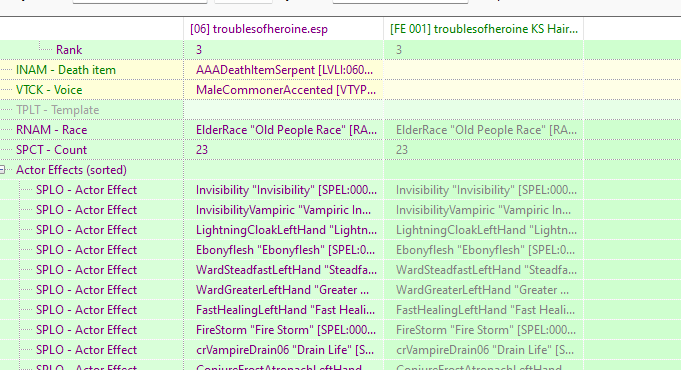The height and width of the screenshot is (370, 681).
Task: Click Ebonyflesh spell in KS Hair column
Action: coord(486,250)
